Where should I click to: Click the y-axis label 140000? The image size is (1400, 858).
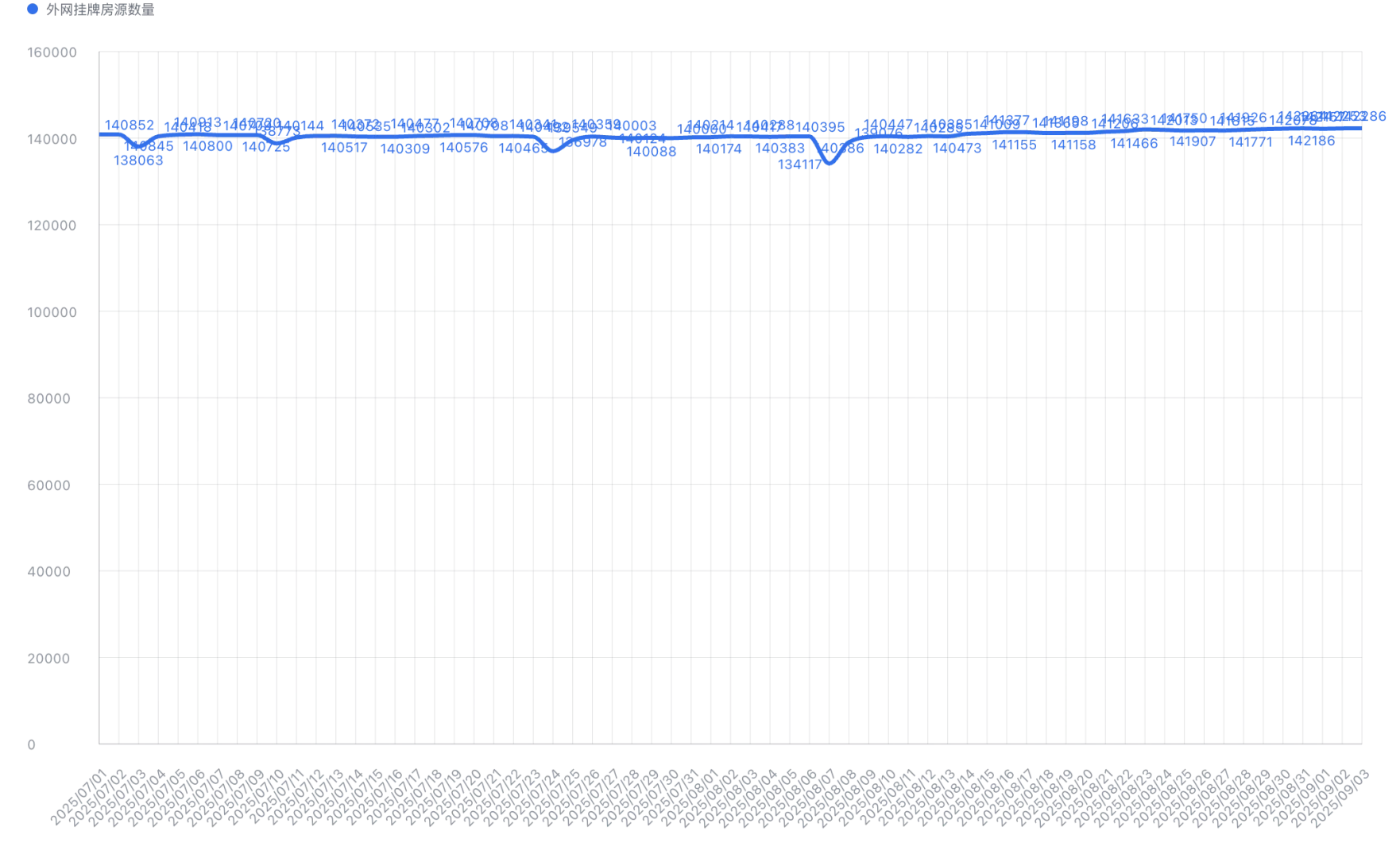[x=52, y=139]
